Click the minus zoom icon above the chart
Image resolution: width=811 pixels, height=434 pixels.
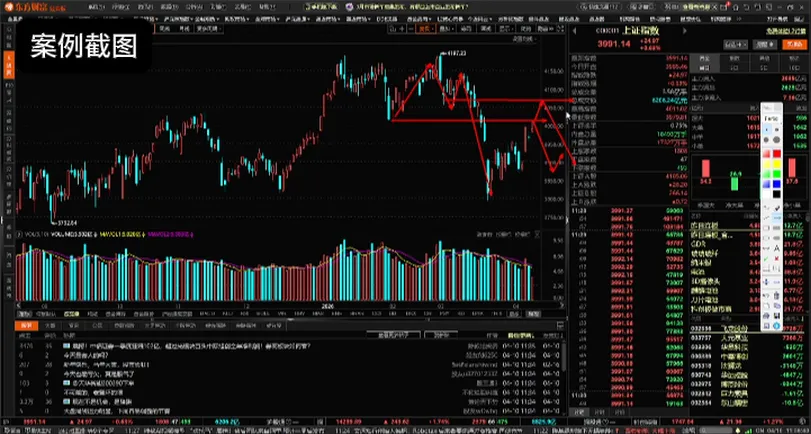pos(411,29)
